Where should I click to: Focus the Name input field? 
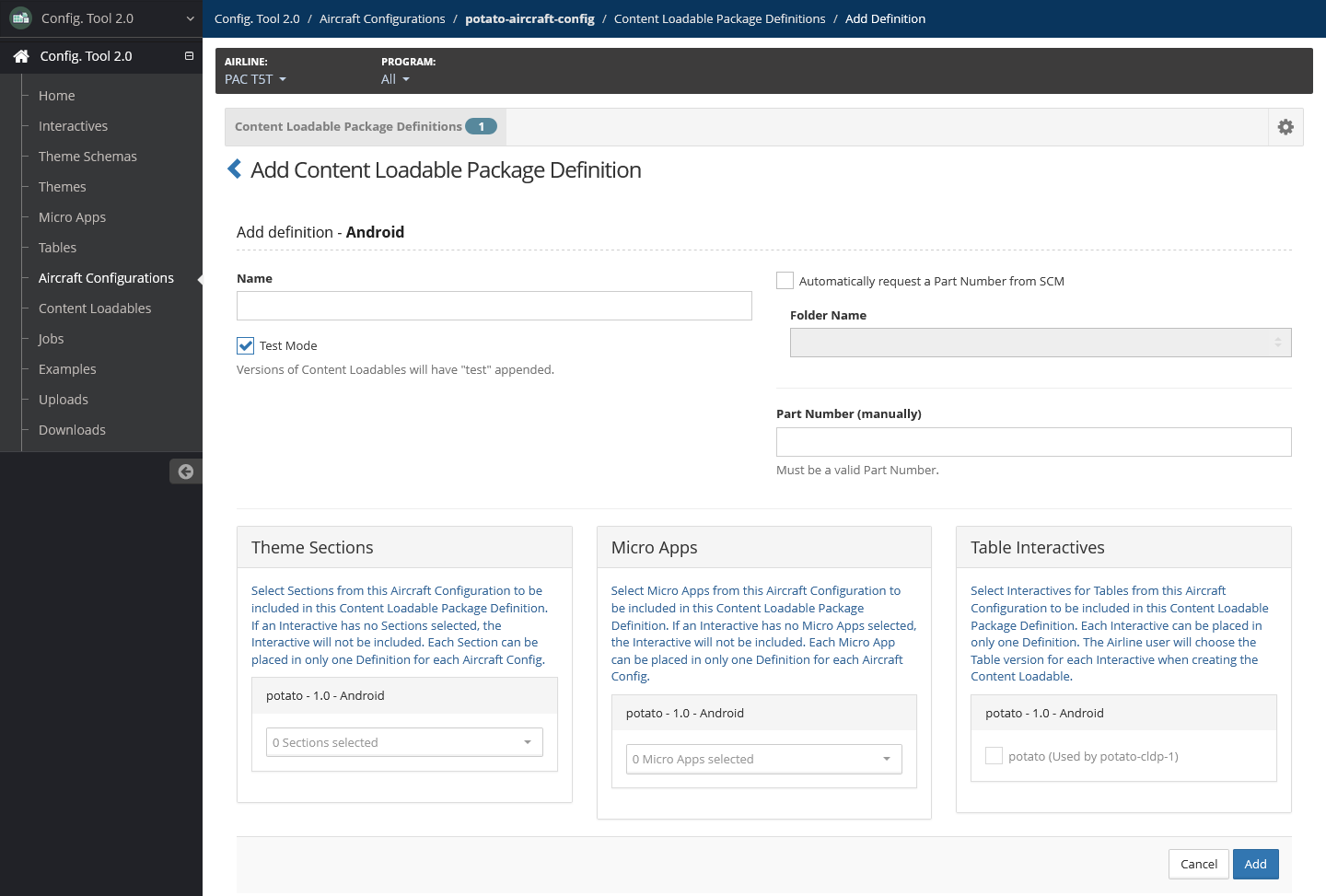click(494, 306)
